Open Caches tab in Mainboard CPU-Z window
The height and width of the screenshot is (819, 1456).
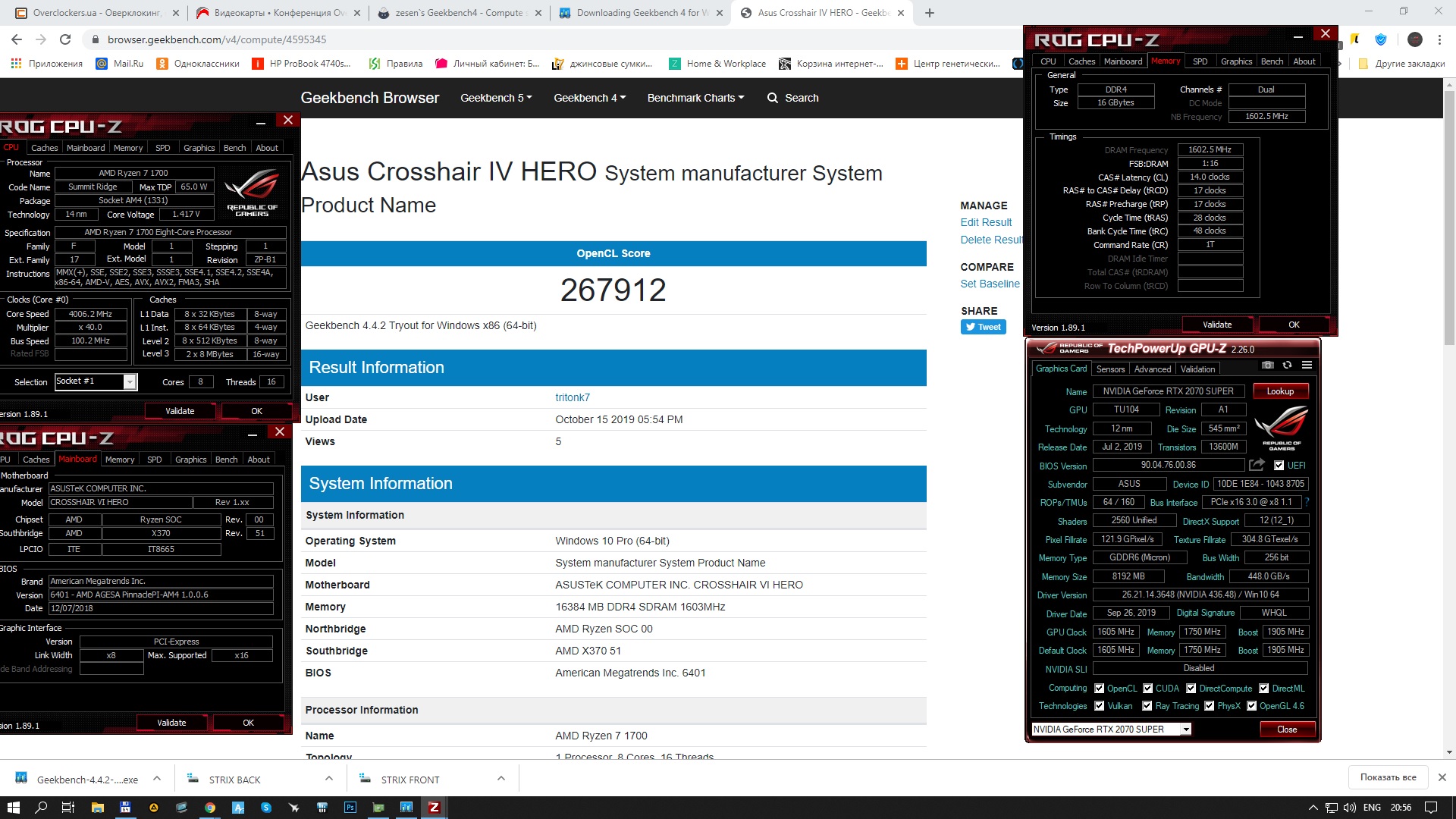(x=36, y=460)
